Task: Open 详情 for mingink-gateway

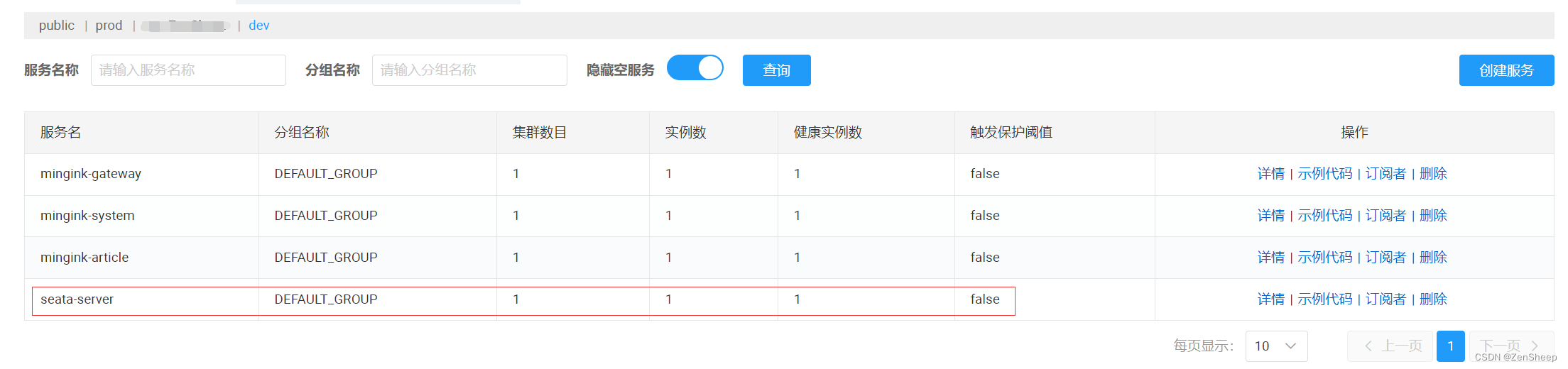Action: pos(1270,174)
